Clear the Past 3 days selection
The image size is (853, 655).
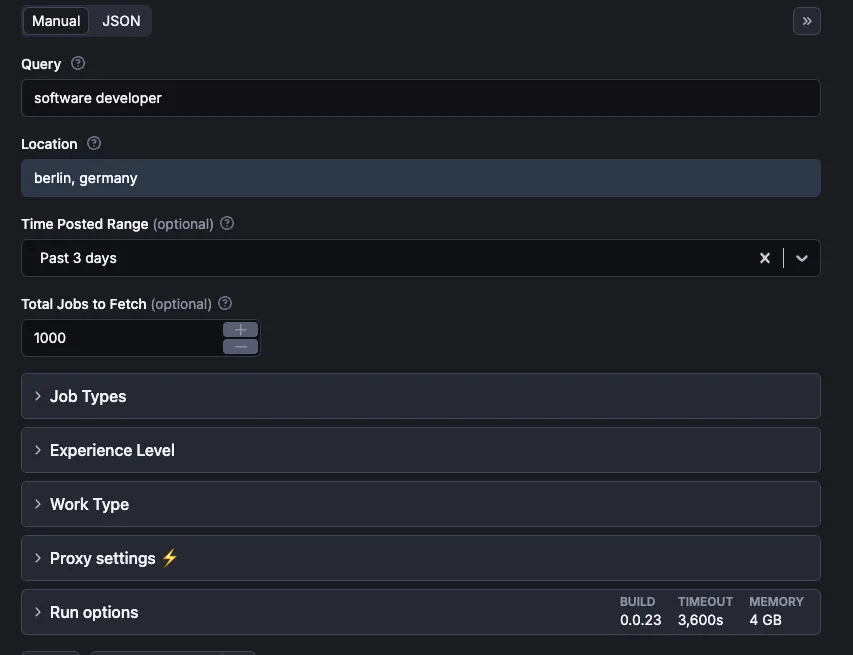pyautogui.click(x=764, y=258)
